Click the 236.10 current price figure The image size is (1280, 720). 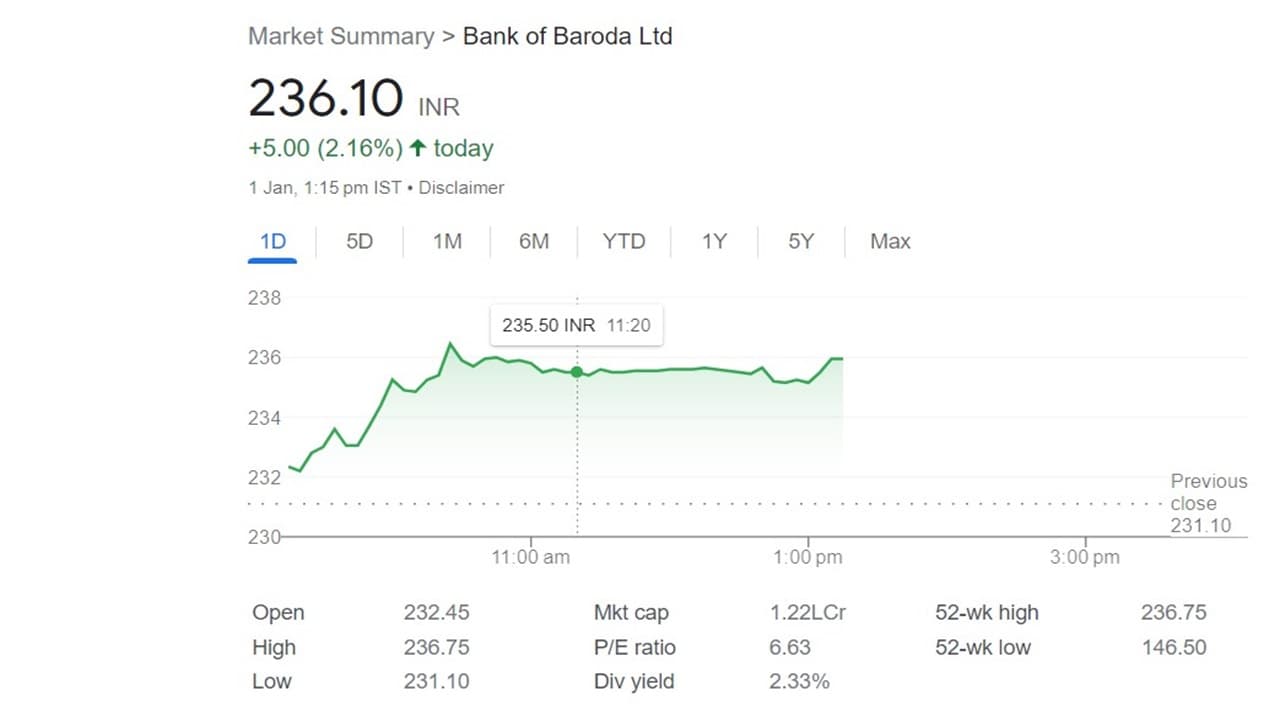tap(326, 99)
